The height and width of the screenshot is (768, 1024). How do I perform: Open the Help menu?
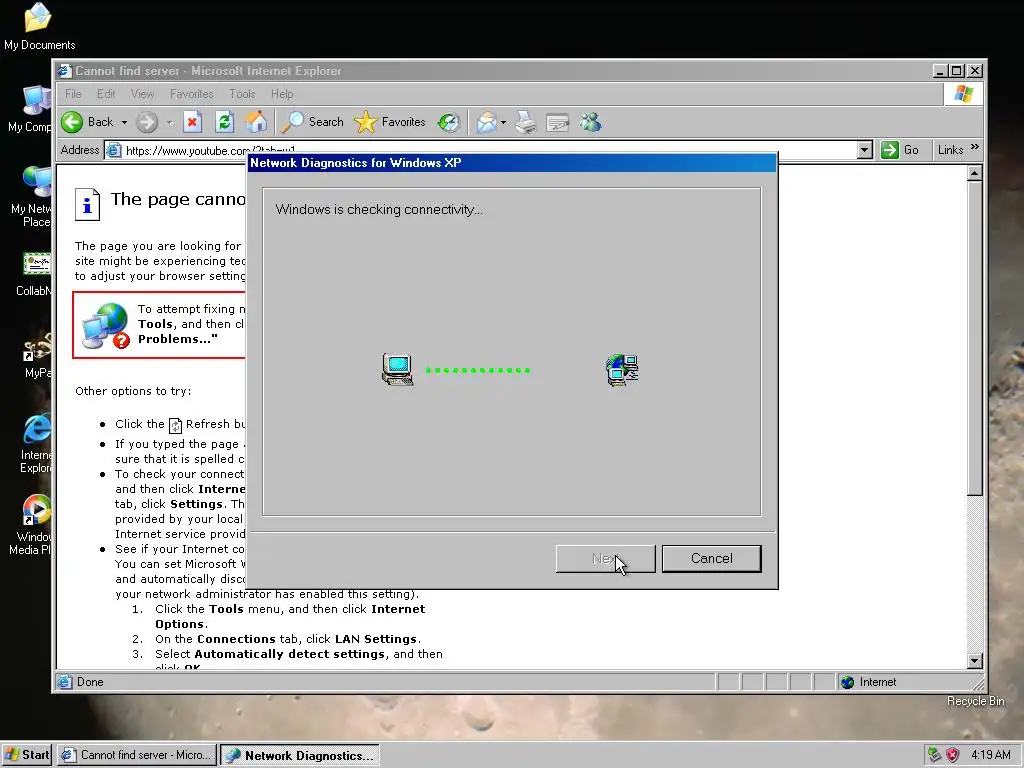[x=282, y=94]
